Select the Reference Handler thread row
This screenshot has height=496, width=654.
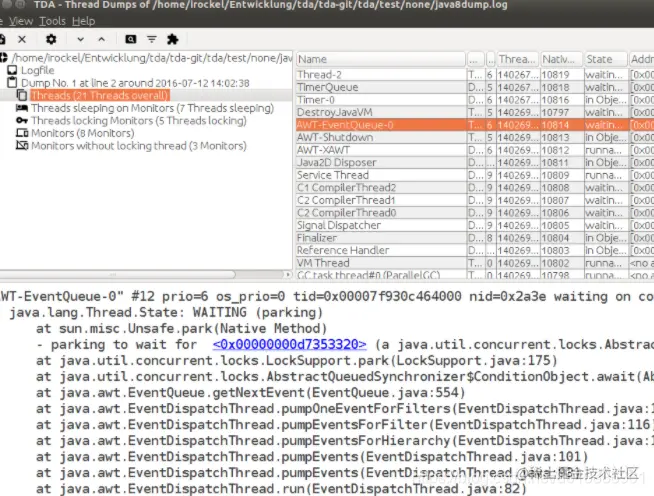(x=475, y=250)
